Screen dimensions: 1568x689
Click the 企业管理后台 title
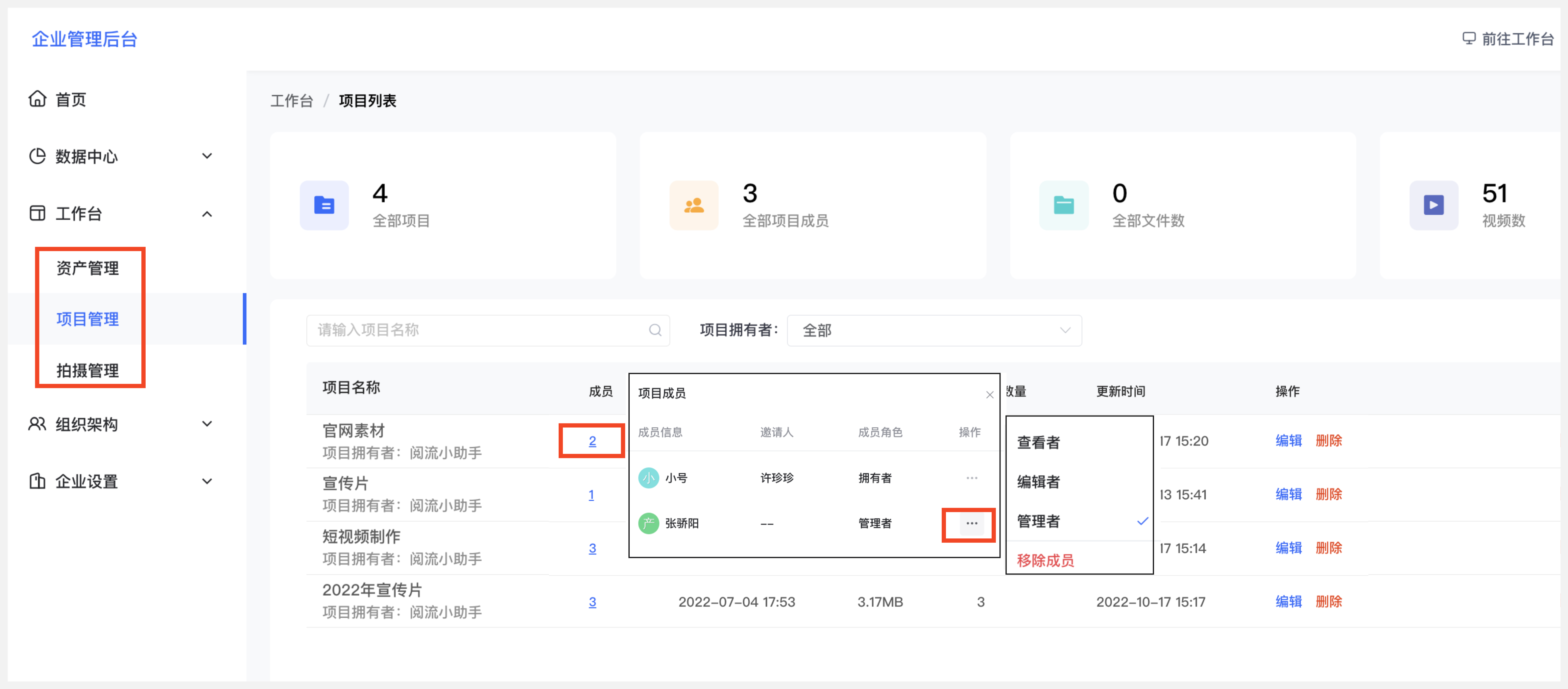84,39
